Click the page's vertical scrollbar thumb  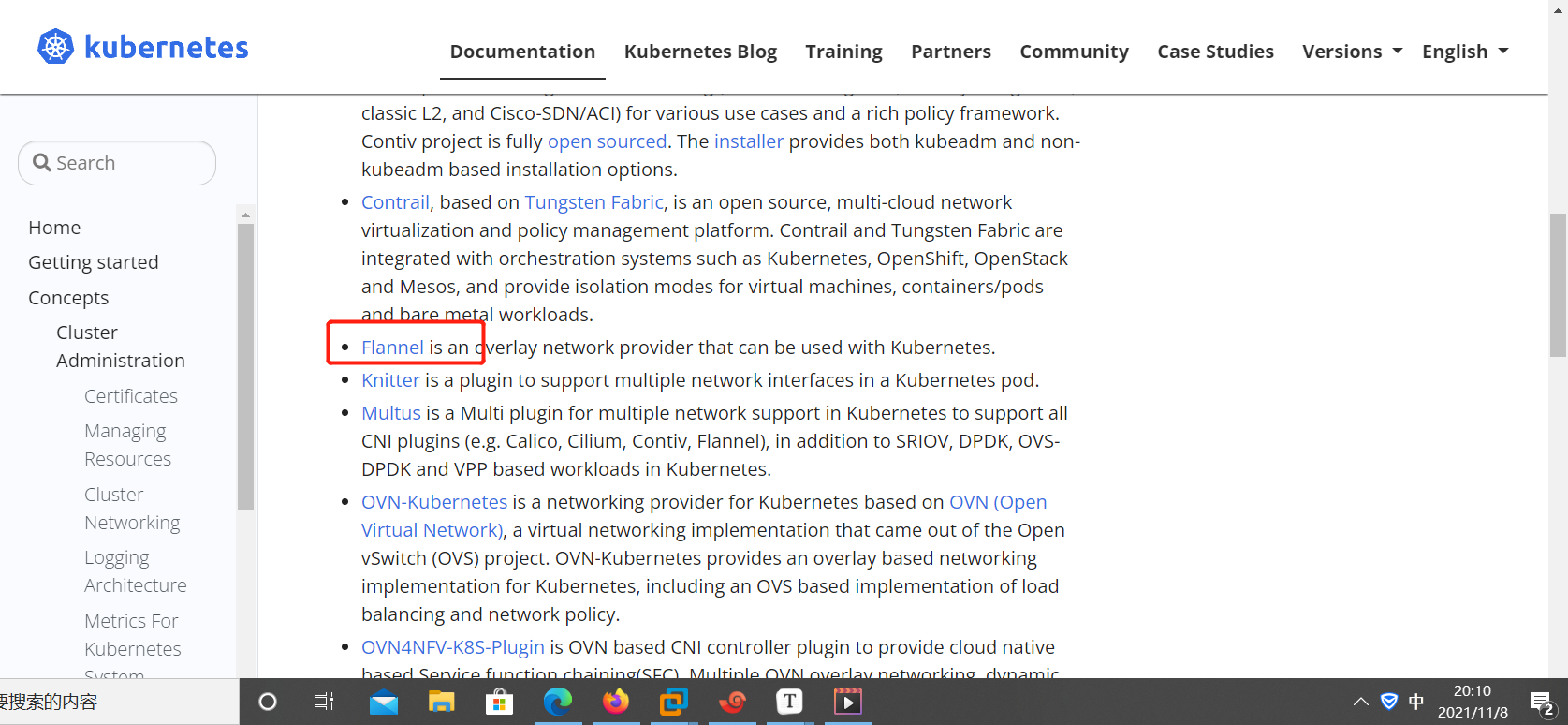click(1558, 285)
